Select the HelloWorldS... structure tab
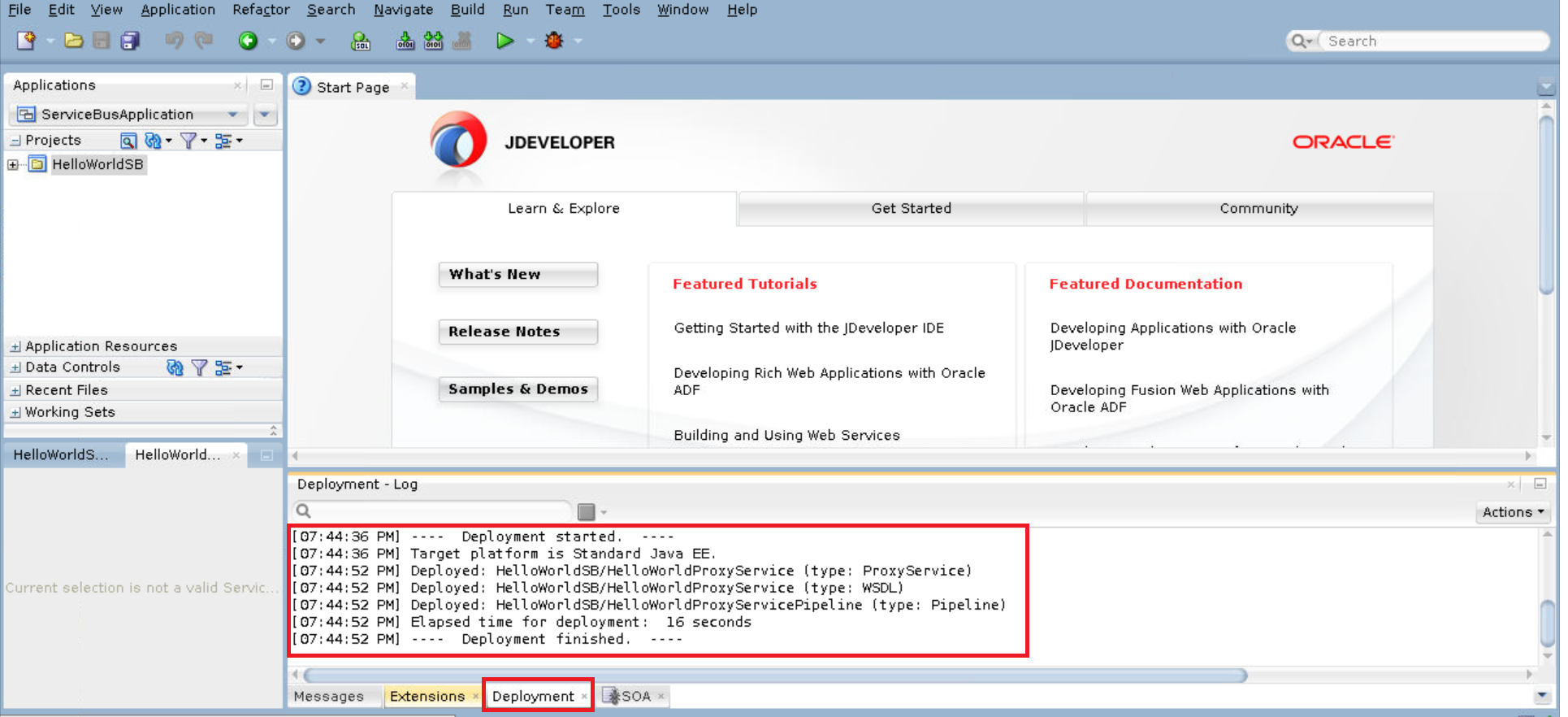The height and width of the screenshot is (717, 1568). pyautogui.click(x=61, y=455)
